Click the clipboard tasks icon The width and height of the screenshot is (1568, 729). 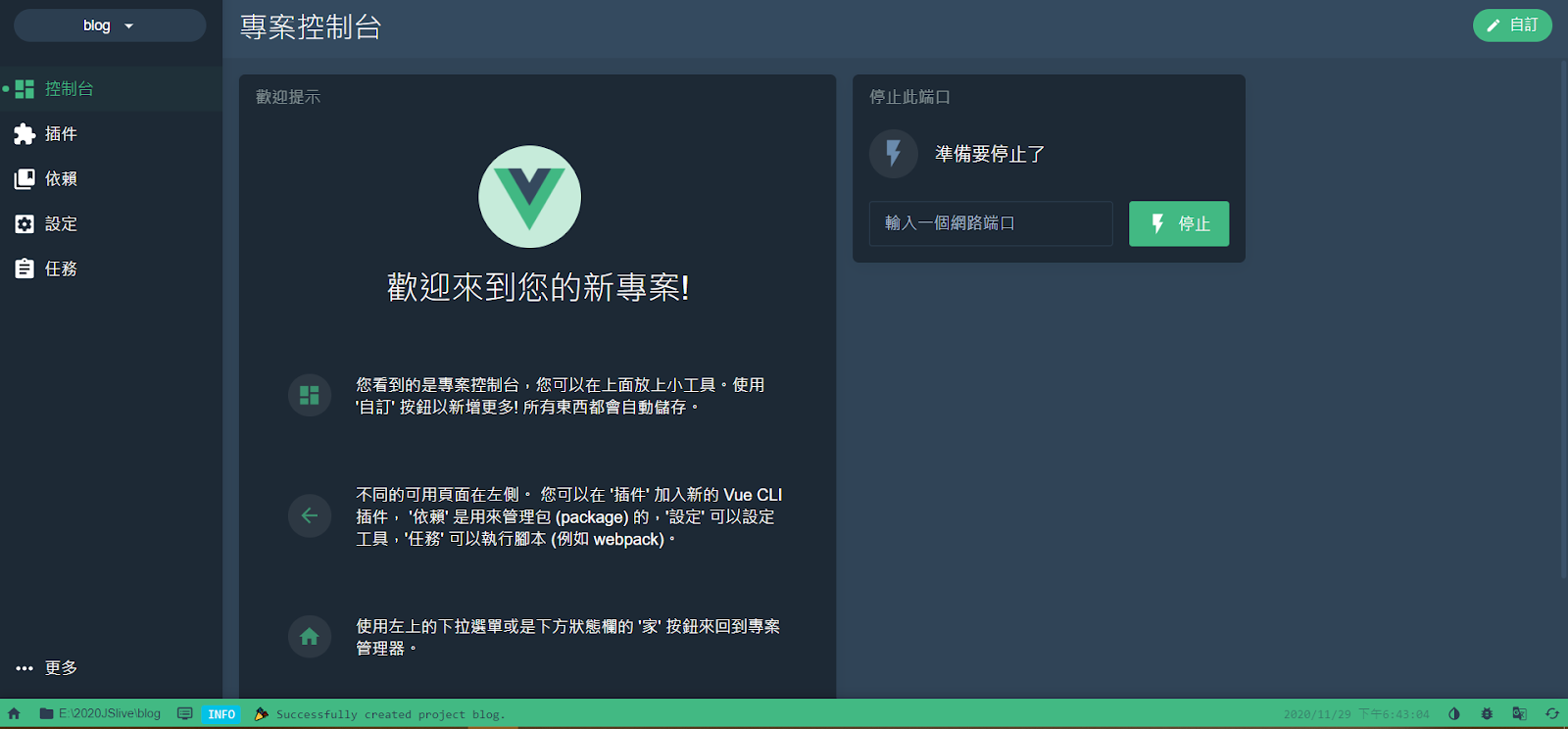pos(24,268)
